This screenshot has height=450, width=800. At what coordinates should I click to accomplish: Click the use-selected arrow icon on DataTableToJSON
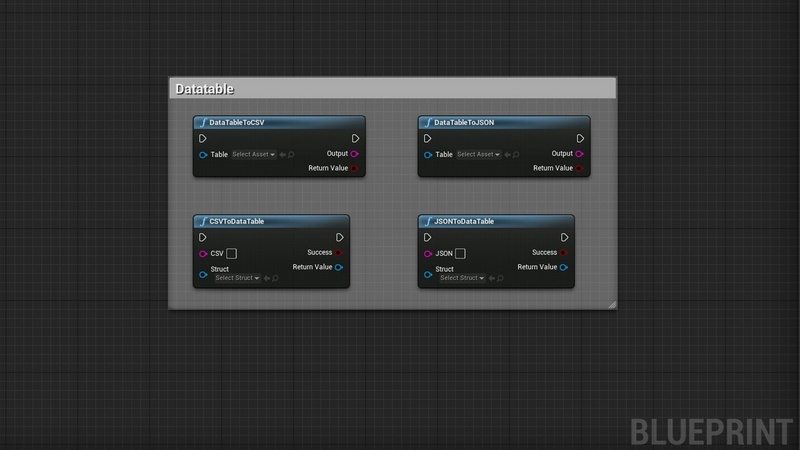(507, 155)
